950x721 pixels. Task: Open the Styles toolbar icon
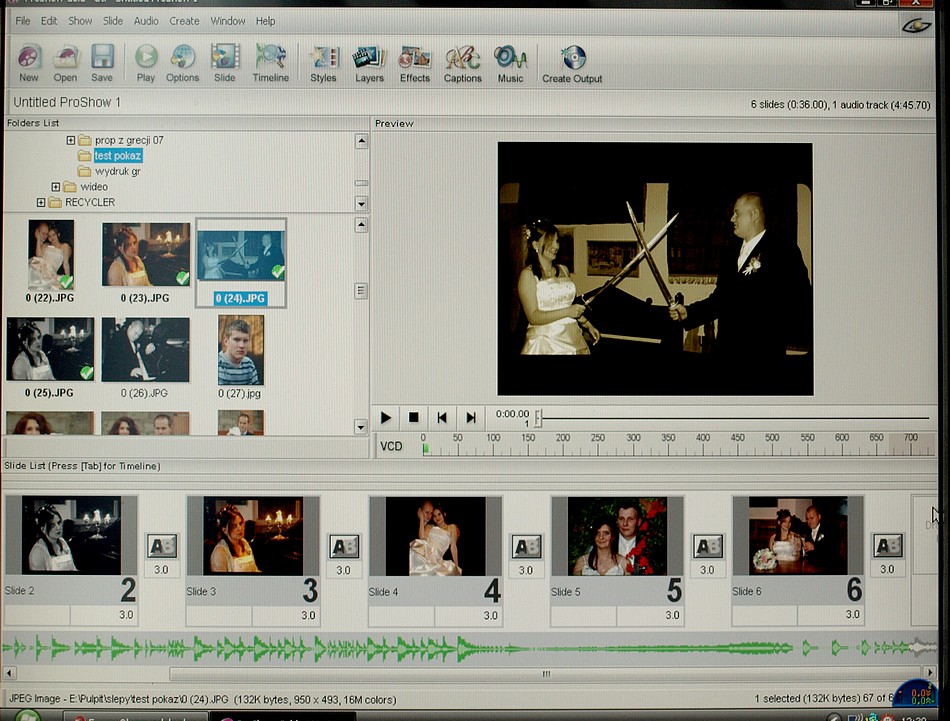(323, 58)
